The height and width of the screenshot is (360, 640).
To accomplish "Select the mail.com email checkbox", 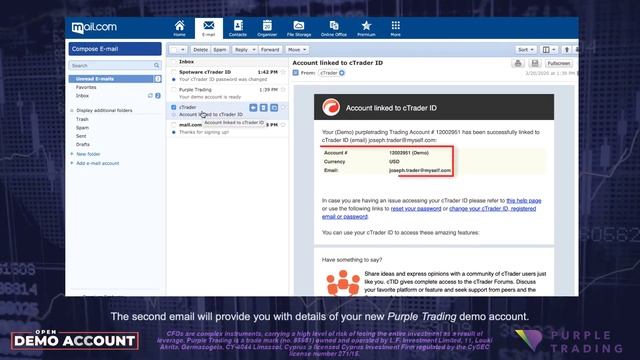I will [173, 125].
